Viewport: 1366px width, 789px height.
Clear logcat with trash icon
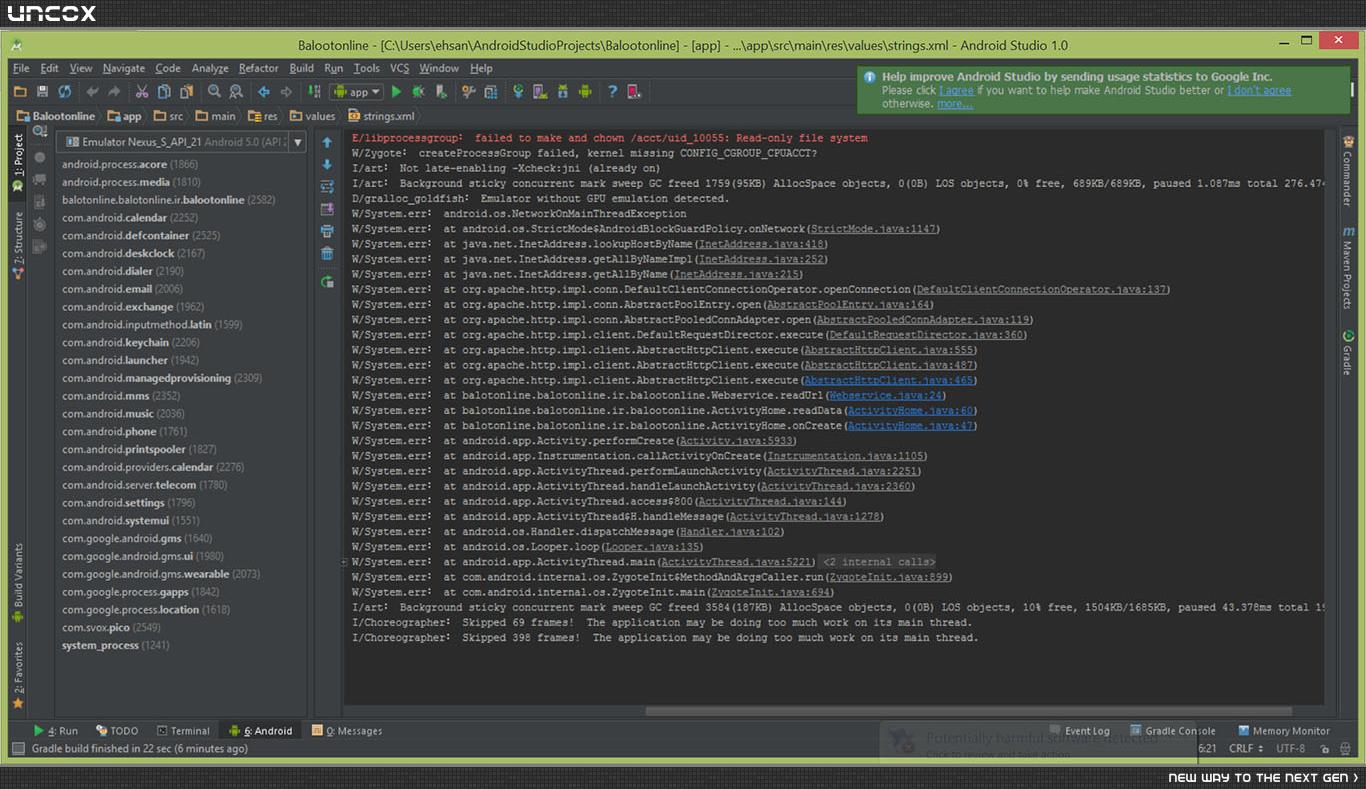pos(327,253)
